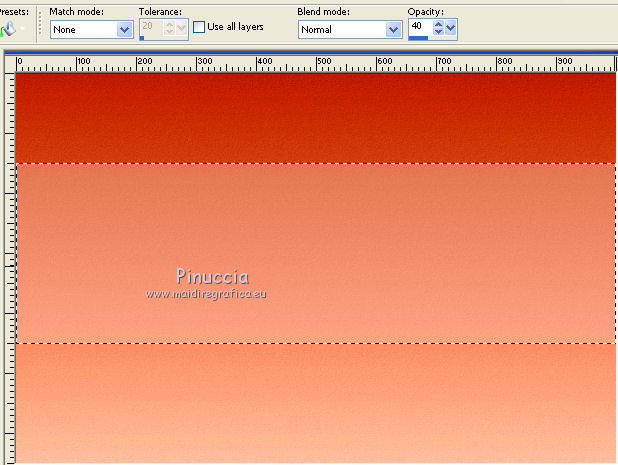The height and width of the screenshot is (465, 618).
Task: Enable the Use all layers checkbox
Action: (x=199, y=27)
